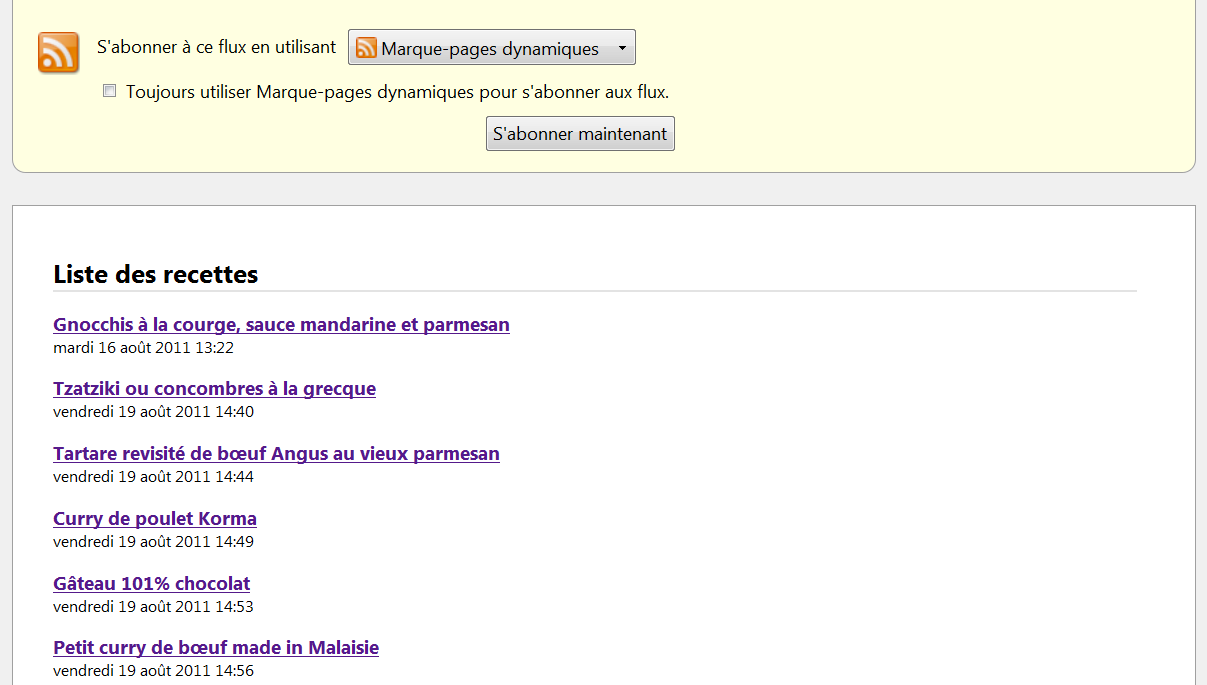1207x685 pixels.
Task: Open Tartare revisité de bœuf Angus recipe
Action: coord(276,454)
